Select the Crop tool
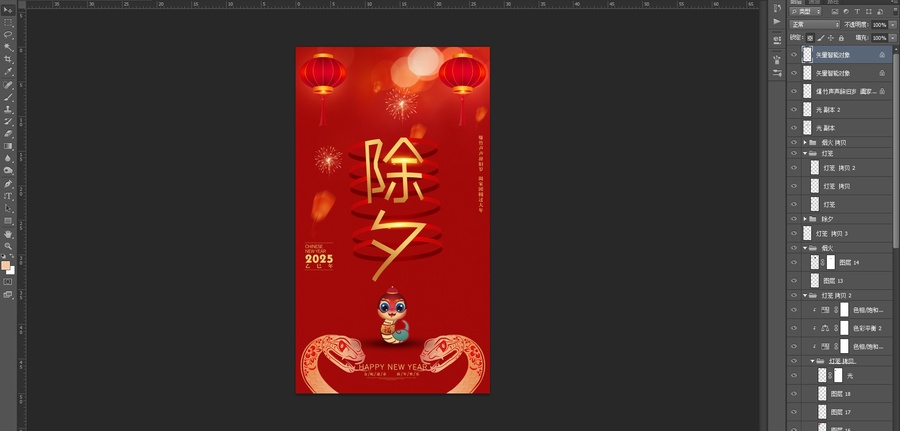This screenshot has width=900, height=431. (8, 59)
